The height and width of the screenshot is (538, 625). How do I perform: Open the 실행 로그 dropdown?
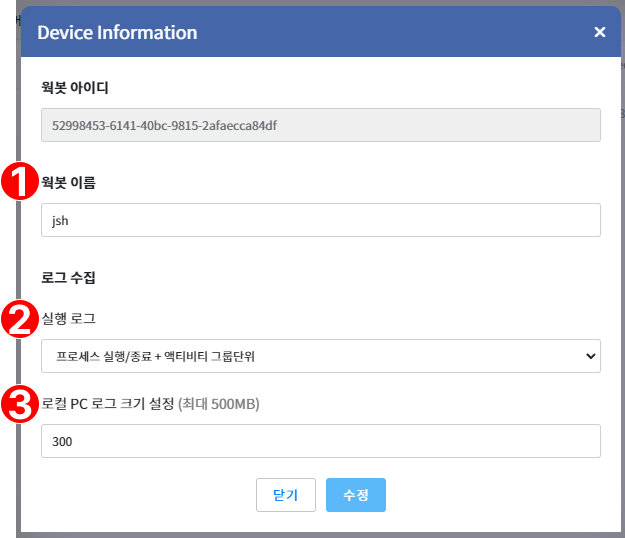321,356
